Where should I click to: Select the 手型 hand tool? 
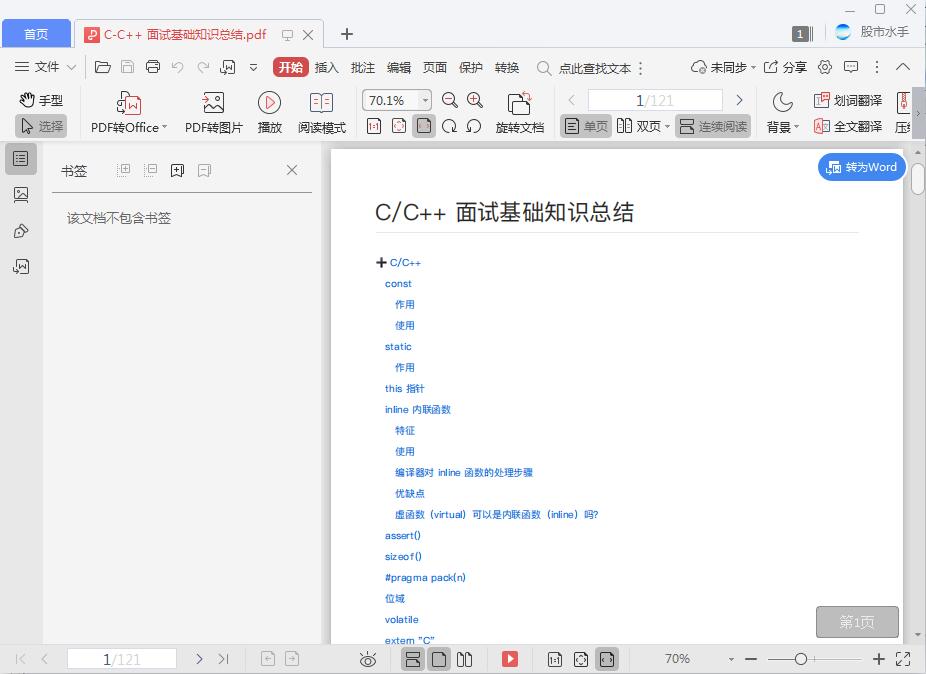coord(41,100)
